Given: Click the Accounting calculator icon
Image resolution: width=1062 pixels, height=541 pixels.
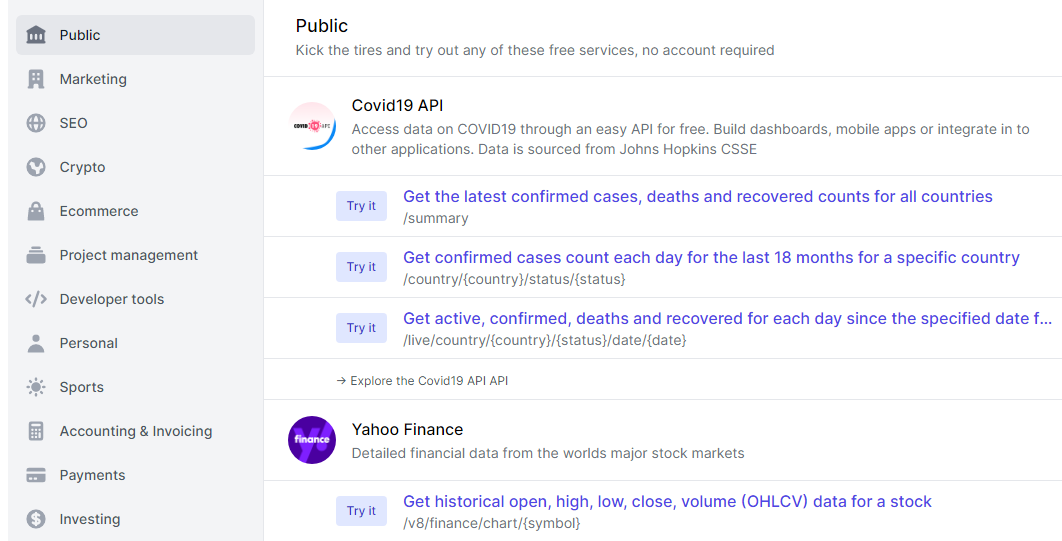Looking at the screenshot, I should [x=36, y=431].
